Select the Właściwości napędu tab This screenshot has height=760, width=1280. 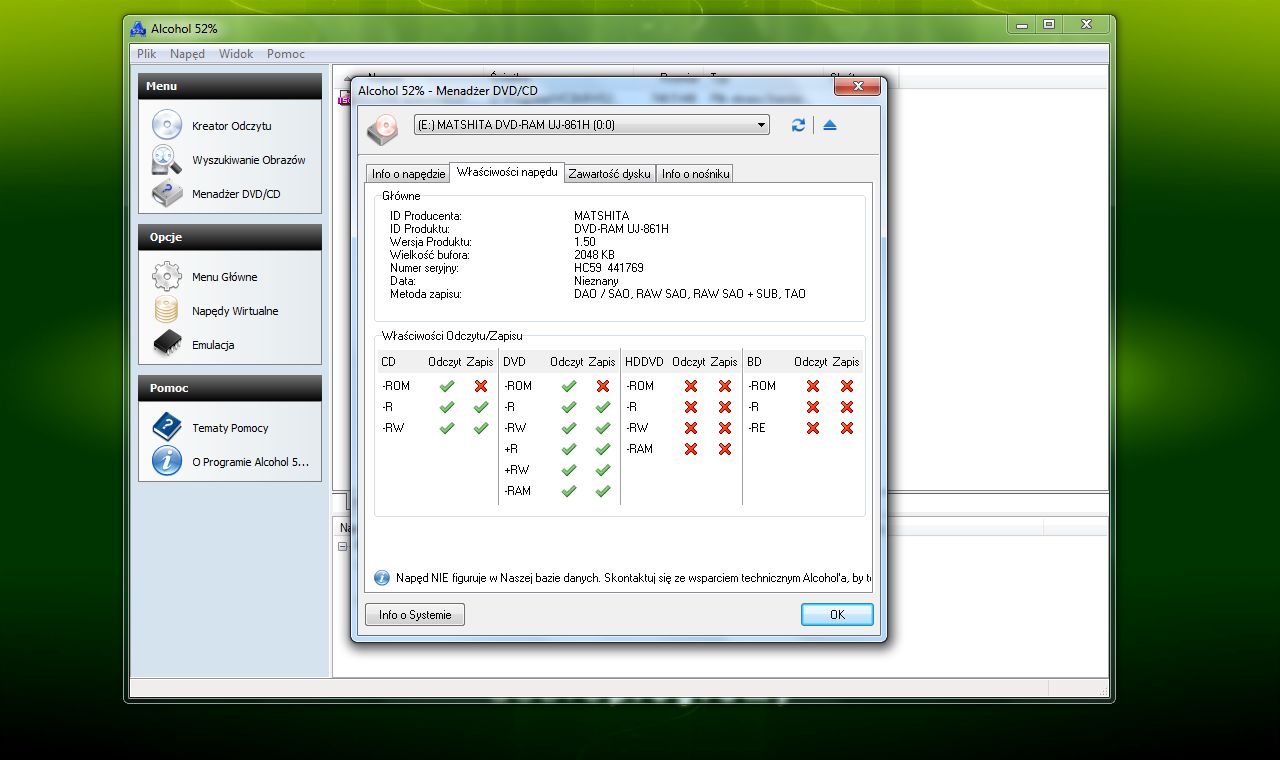click(x=507, y=172)
